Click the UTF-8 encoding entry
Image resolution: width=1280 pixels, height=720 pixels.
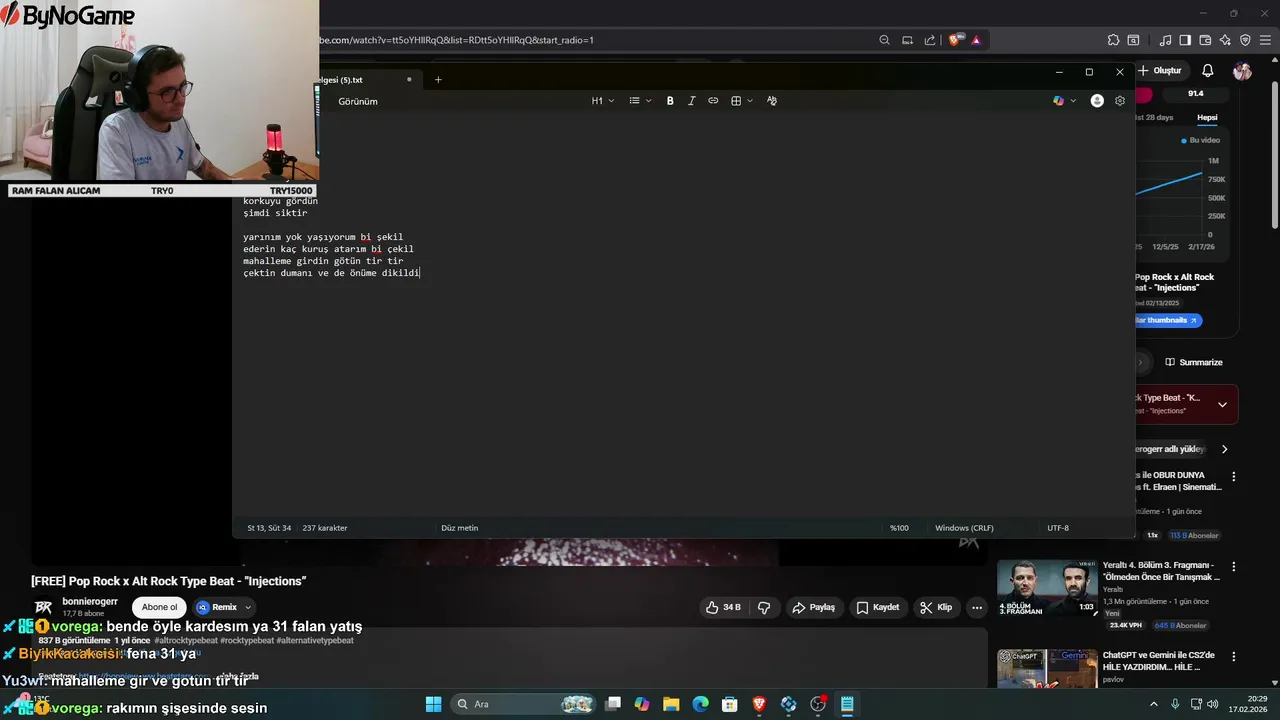(x=1058, y=528)
